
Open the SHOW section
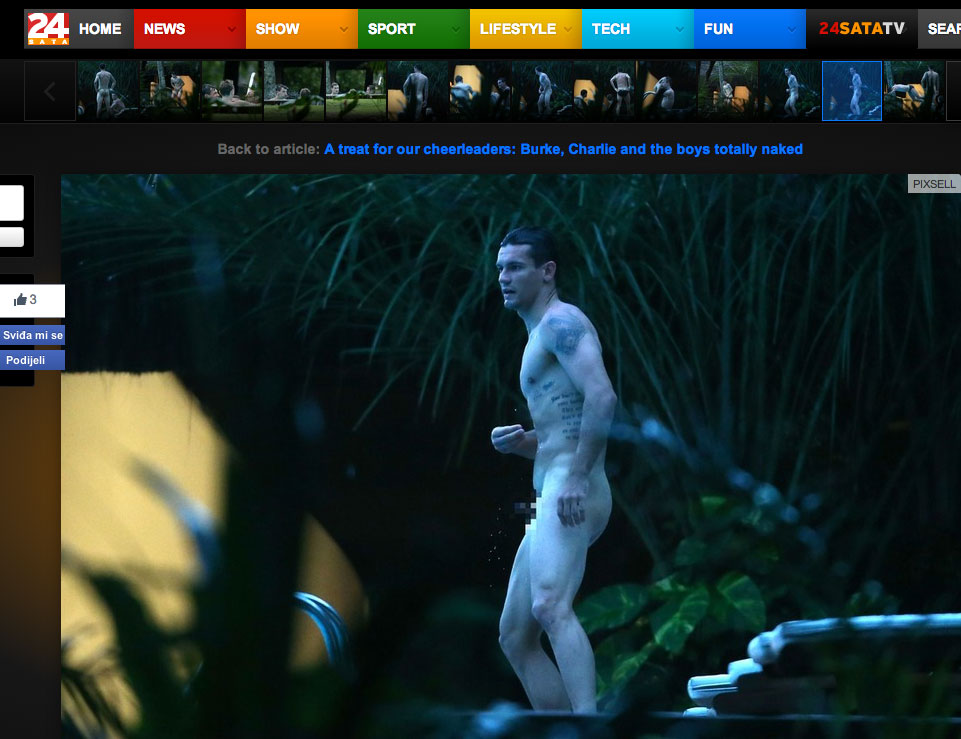[x=277, y=29]
